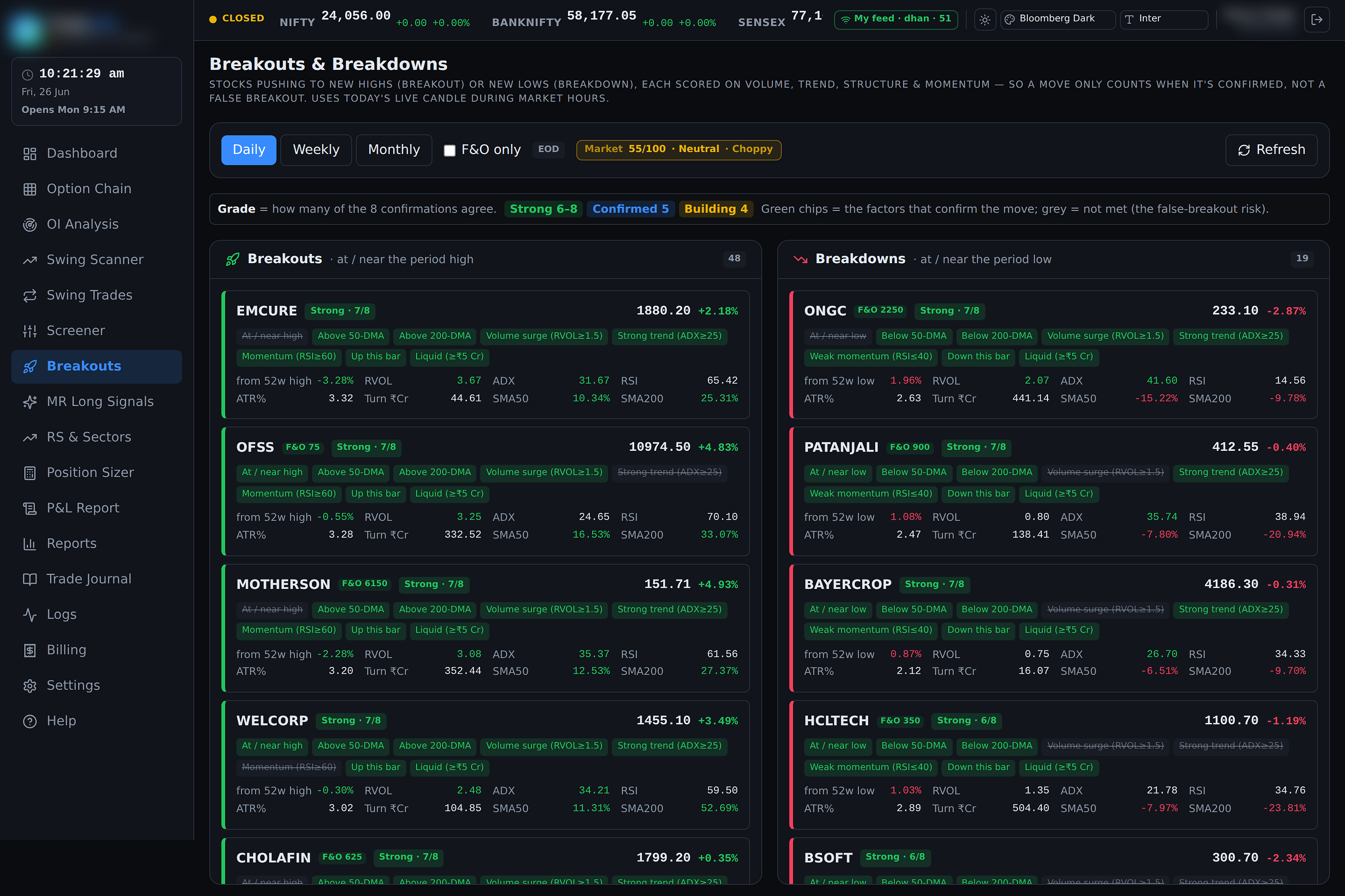Click the Refresh button

[1271, 150]
